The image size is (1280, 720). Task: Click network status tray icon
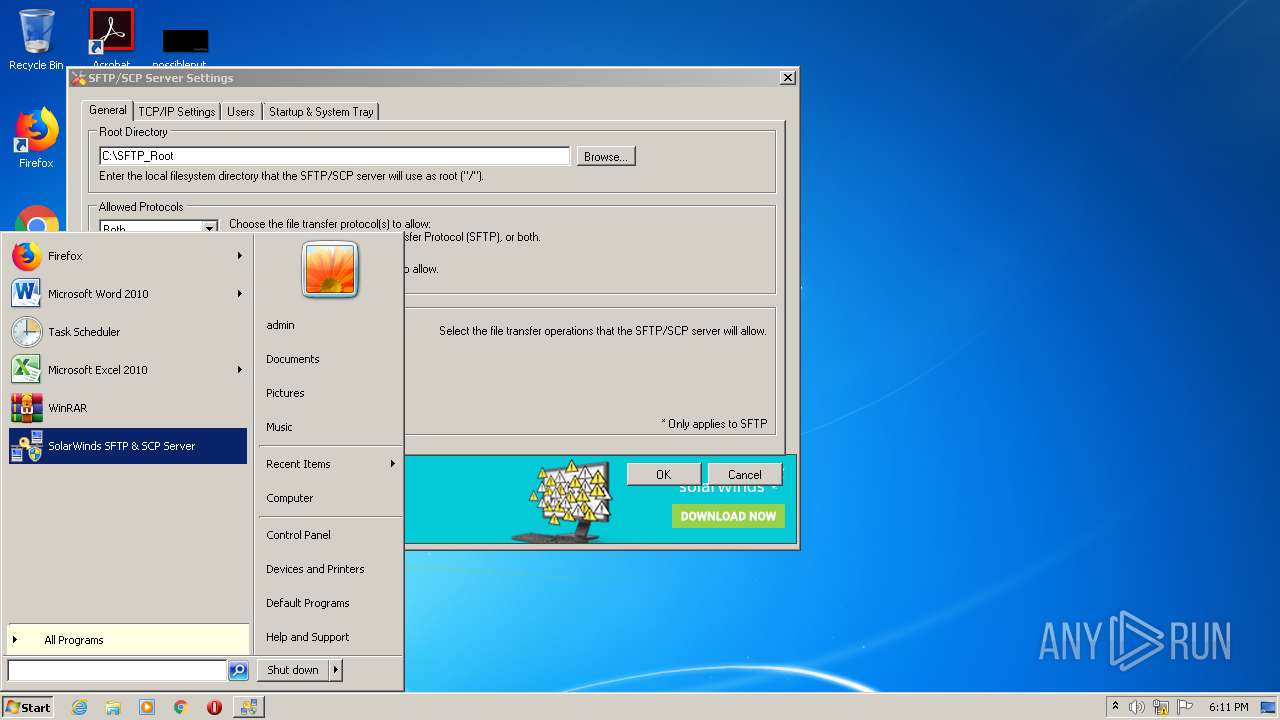(x=1161, y=707)
